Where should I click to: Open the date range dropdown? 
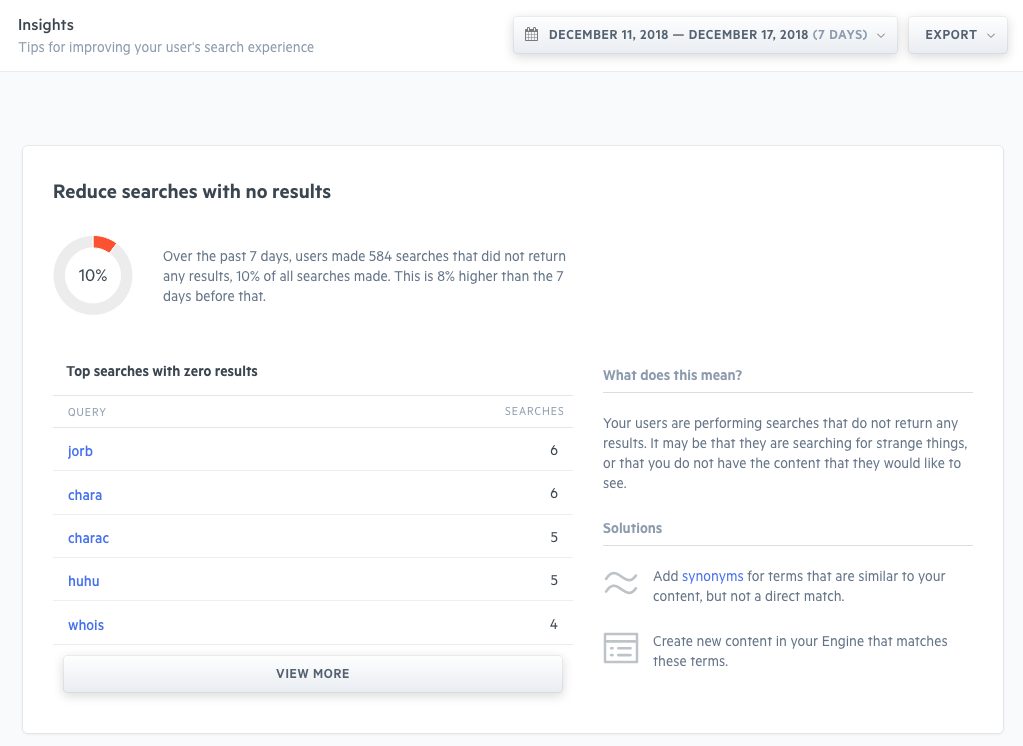tap(705, 35)
